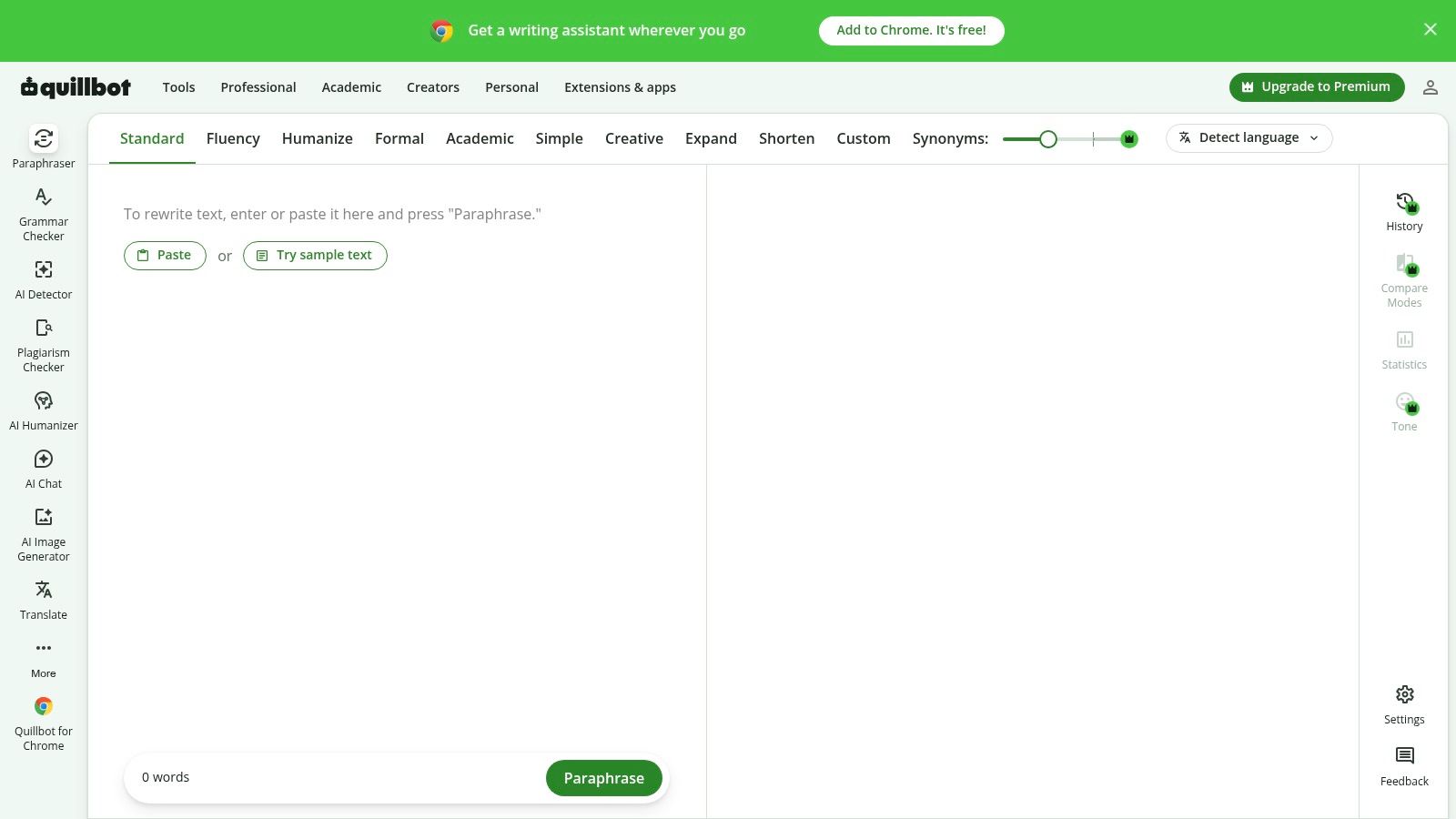Open Tools menu in top navigation
The height and width of the screenshot is (819, 1456).
[x=178, y=87]
